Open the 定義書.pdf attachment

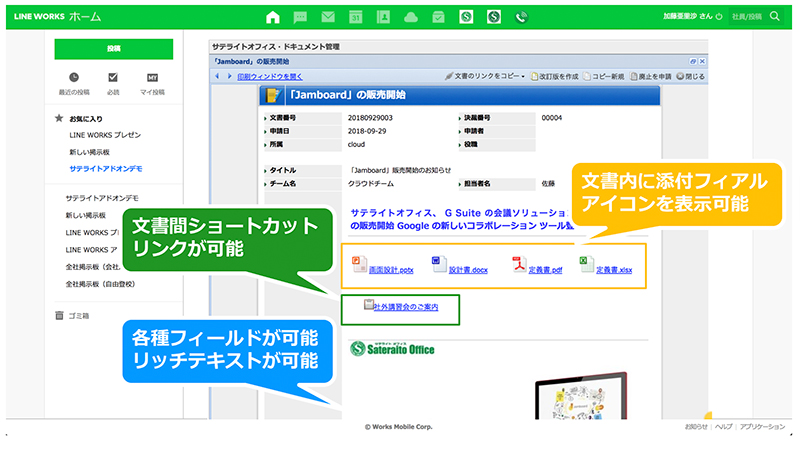(545, 270)
